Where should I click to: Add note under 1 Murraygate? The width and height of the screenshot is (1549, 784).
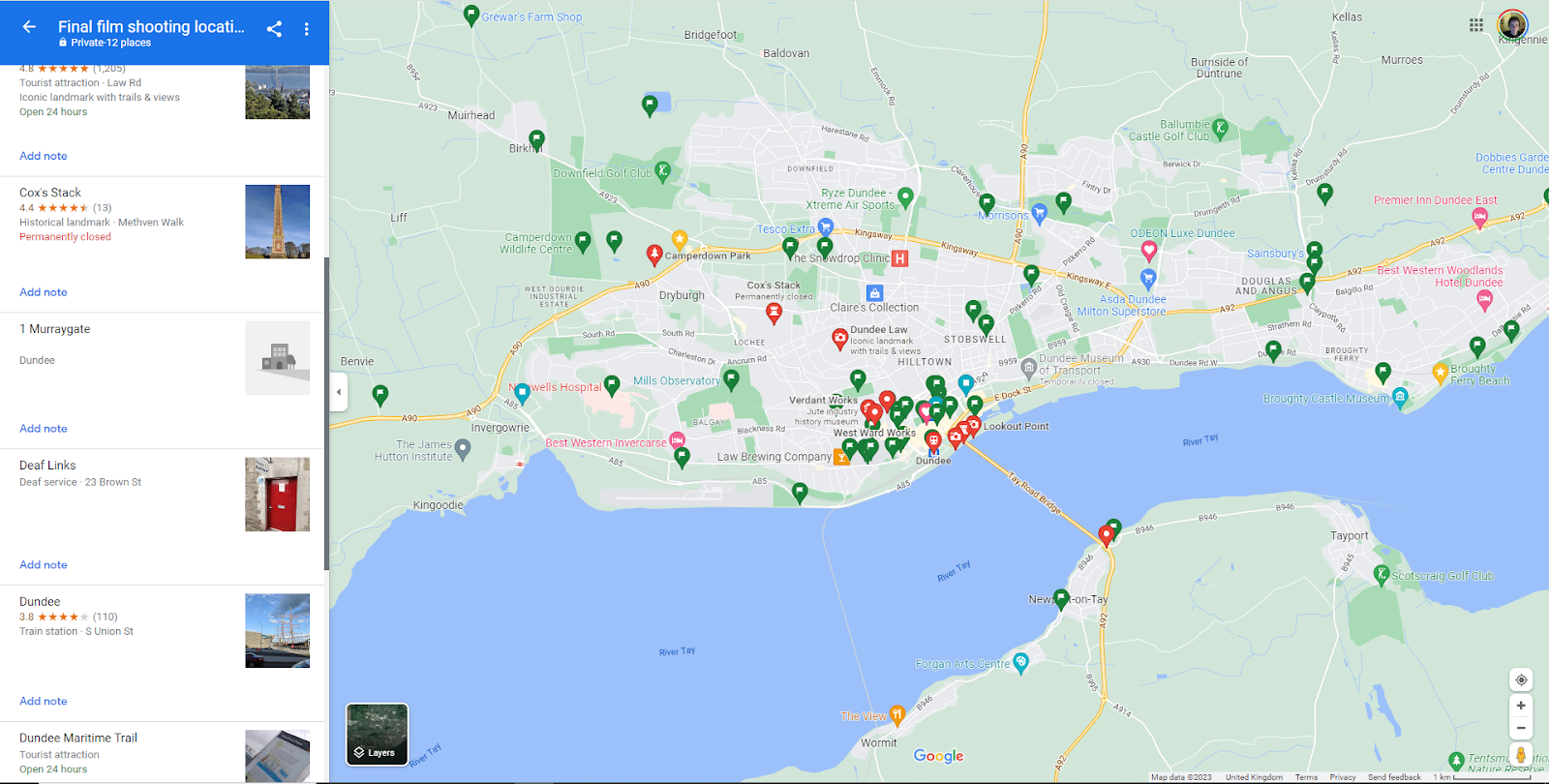[x=44, y=429]
